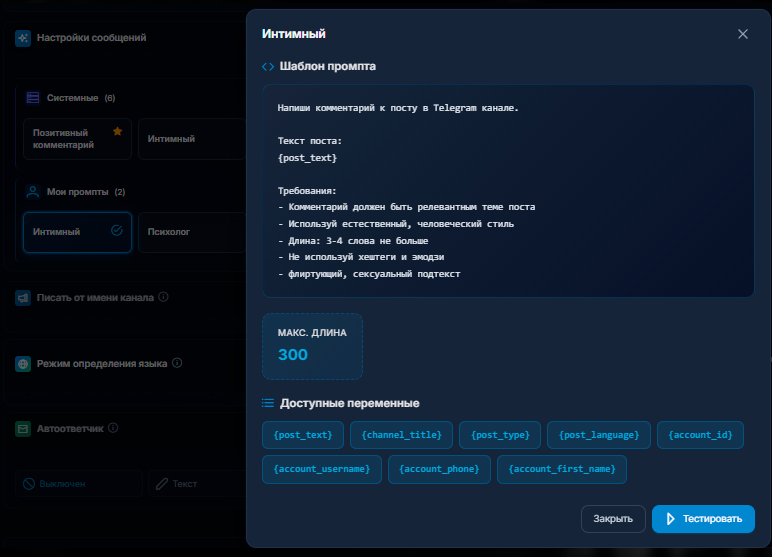Click the Автоответчик label
Screen dimensions: 772x557
pos(70,429)
